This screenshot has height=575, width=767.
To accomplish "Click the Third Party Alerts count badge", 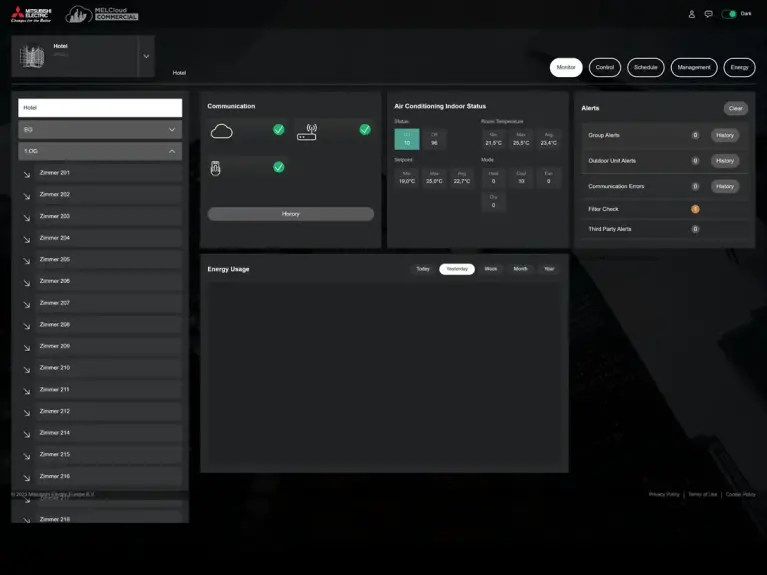I will click(695, 229).
